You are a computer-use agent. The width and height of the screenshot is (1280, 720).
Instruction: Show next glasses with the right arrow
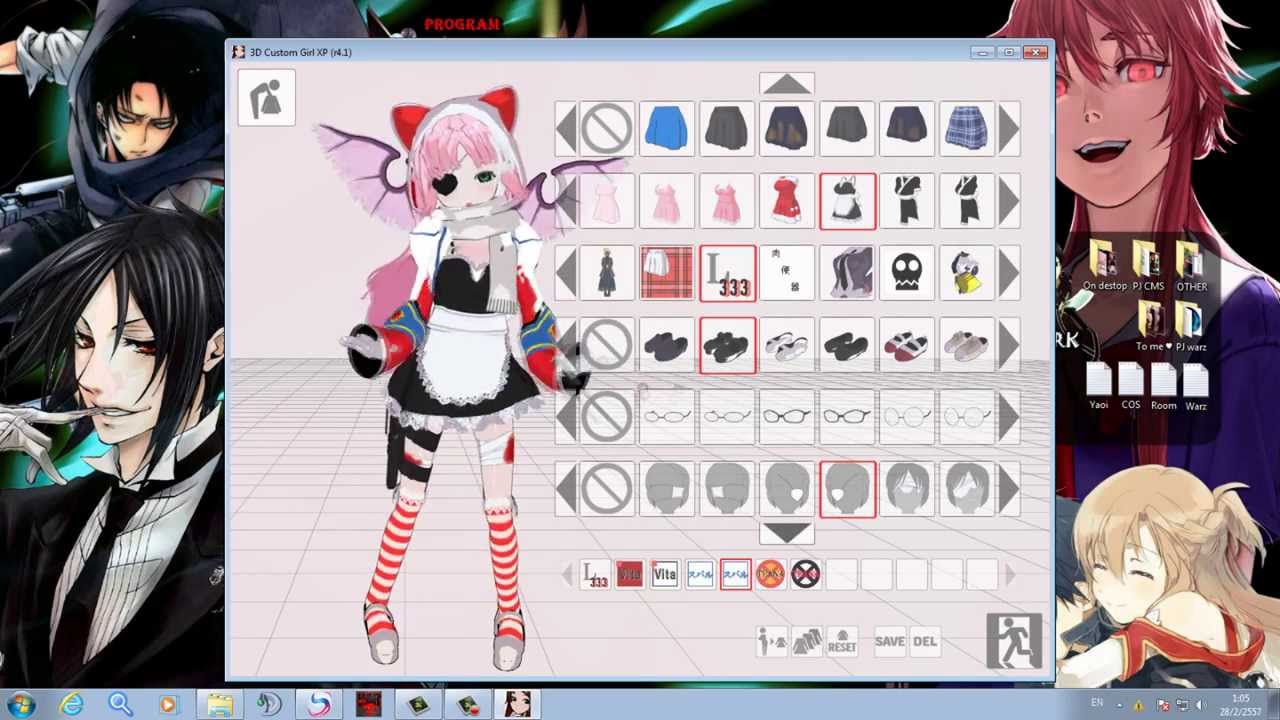1009,417
